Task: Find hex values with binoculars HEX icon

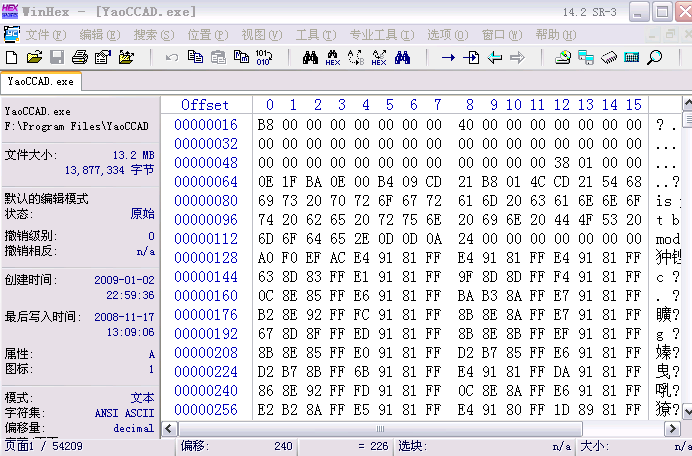Action: [333, 57]
